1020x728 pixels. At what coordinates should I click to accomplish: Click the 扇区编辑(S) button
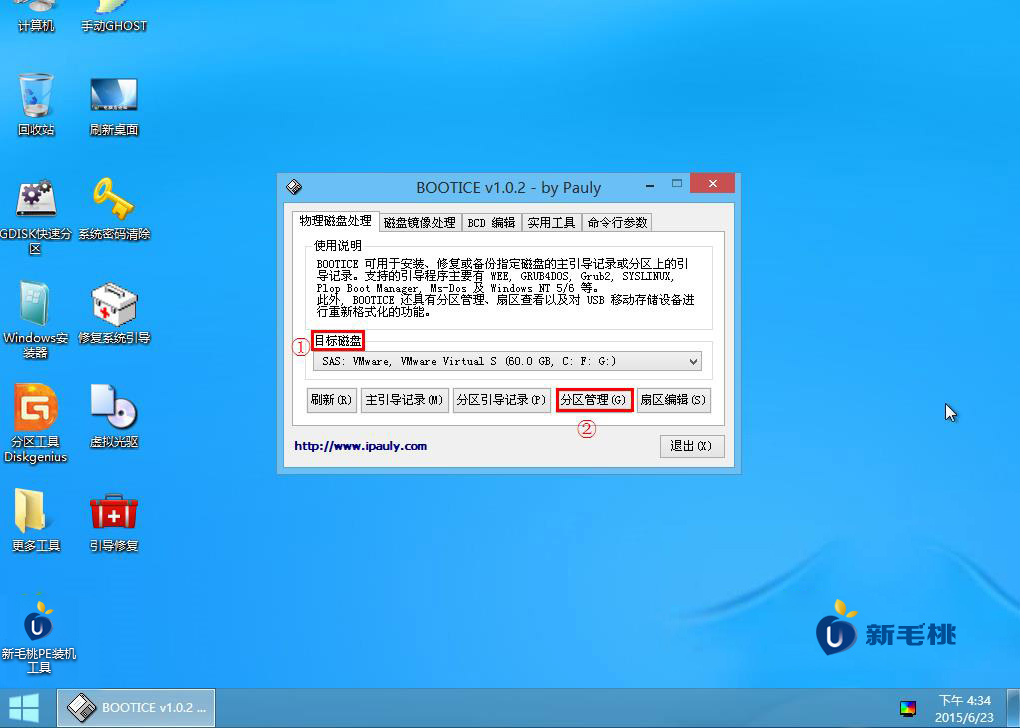click(x=673, y=400)
